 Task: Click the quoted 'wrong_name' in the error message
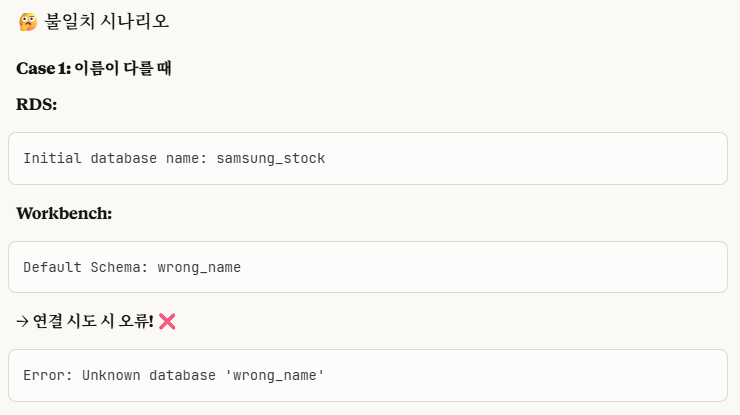275,375
